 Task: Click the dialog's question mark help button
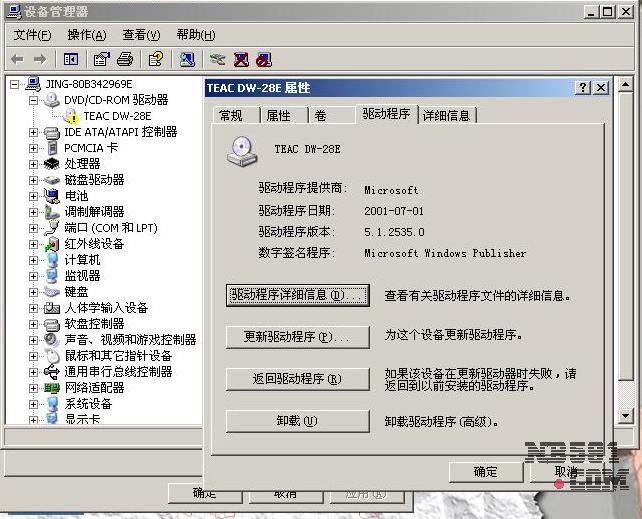point(583,88)
